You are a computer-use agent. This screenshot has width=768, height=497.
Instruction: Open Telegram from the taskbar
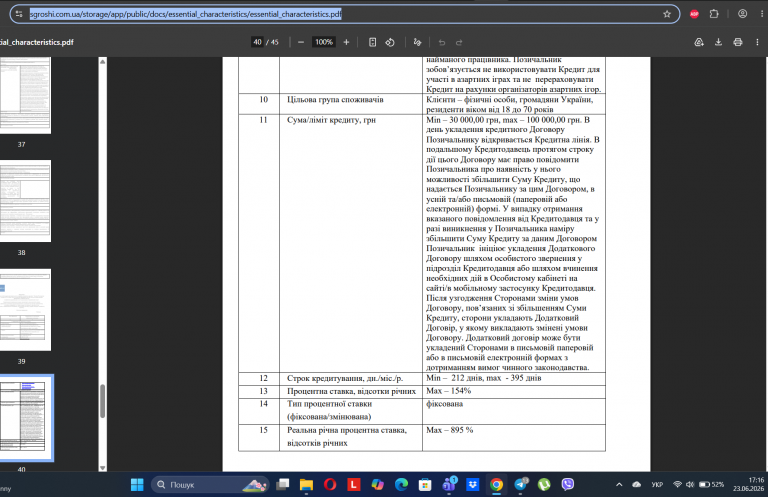521,484
